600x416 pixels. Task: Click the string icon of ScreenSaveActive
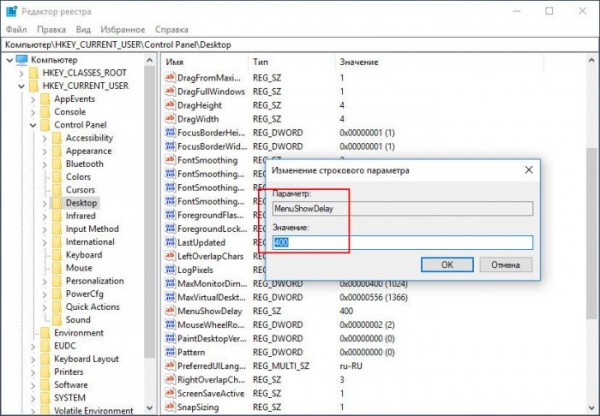coord(170,393)
